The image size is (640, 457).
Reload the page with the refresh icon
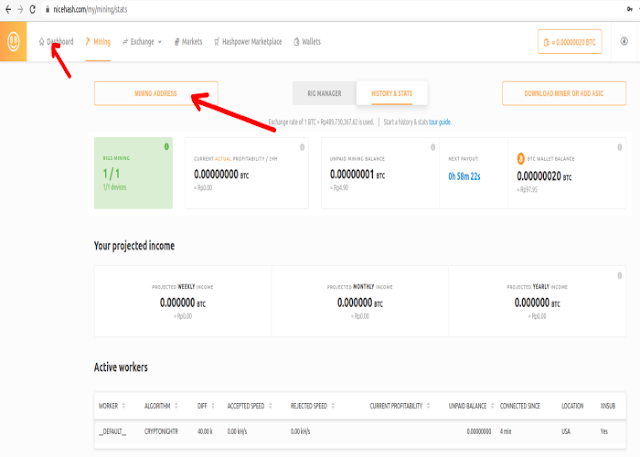tap(32, 9)
